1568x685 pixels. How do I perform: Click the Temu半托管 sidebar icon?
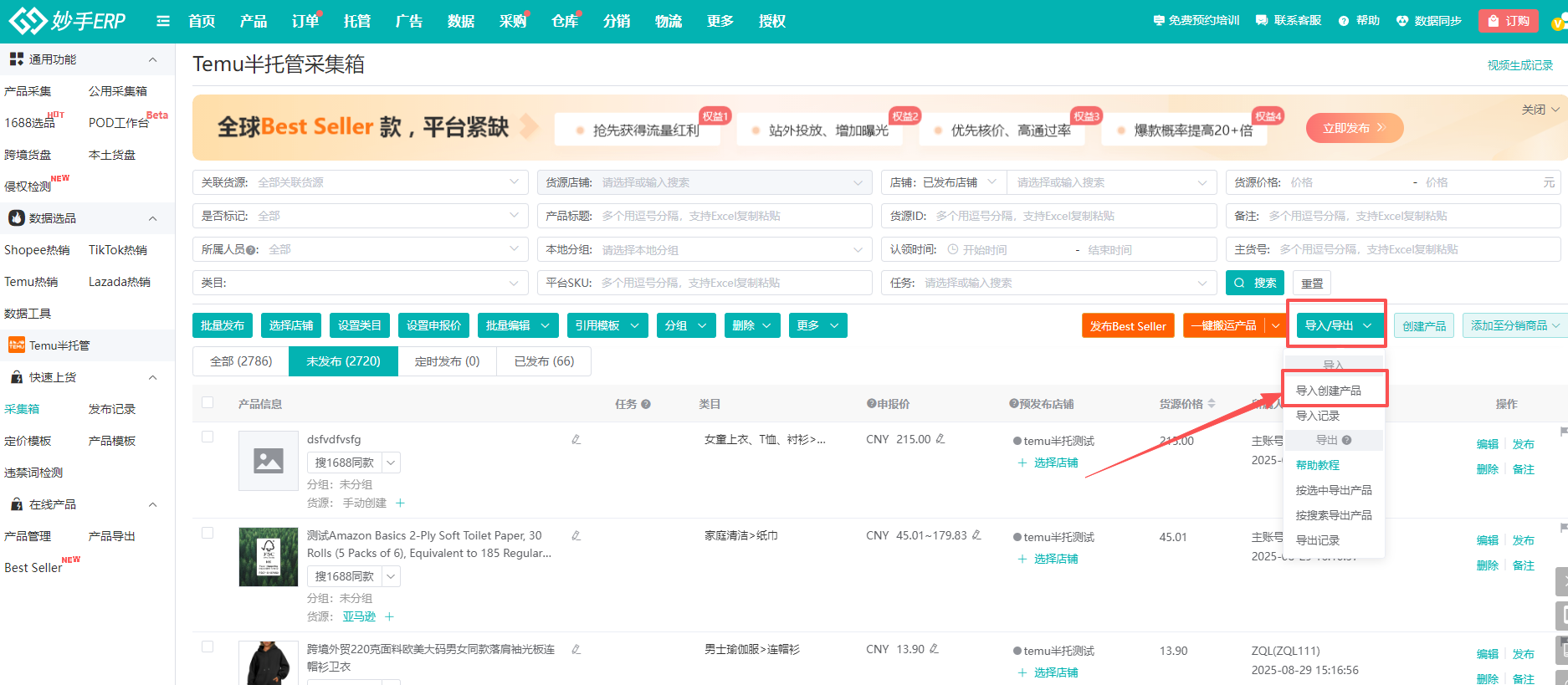(17, 345)
